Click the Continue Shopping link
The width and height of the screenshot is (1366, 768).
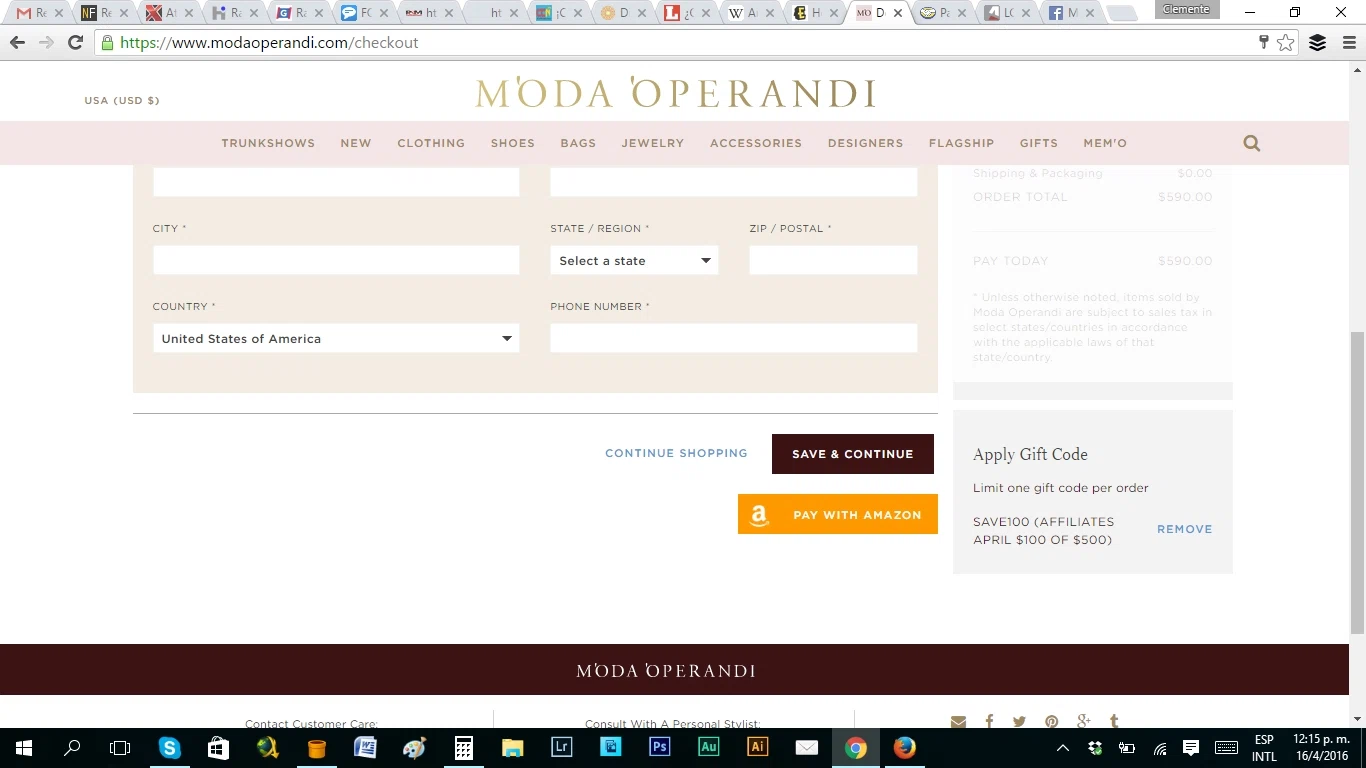click(x=676, y=453)
